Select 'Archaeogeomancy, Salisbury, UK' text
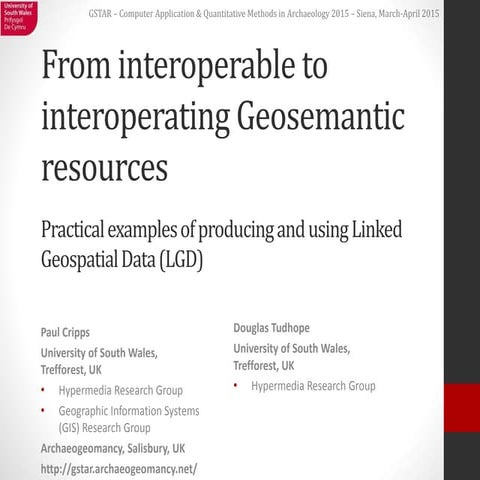The height and width of the screenshot is (480, 480). [x=113, y=449]
